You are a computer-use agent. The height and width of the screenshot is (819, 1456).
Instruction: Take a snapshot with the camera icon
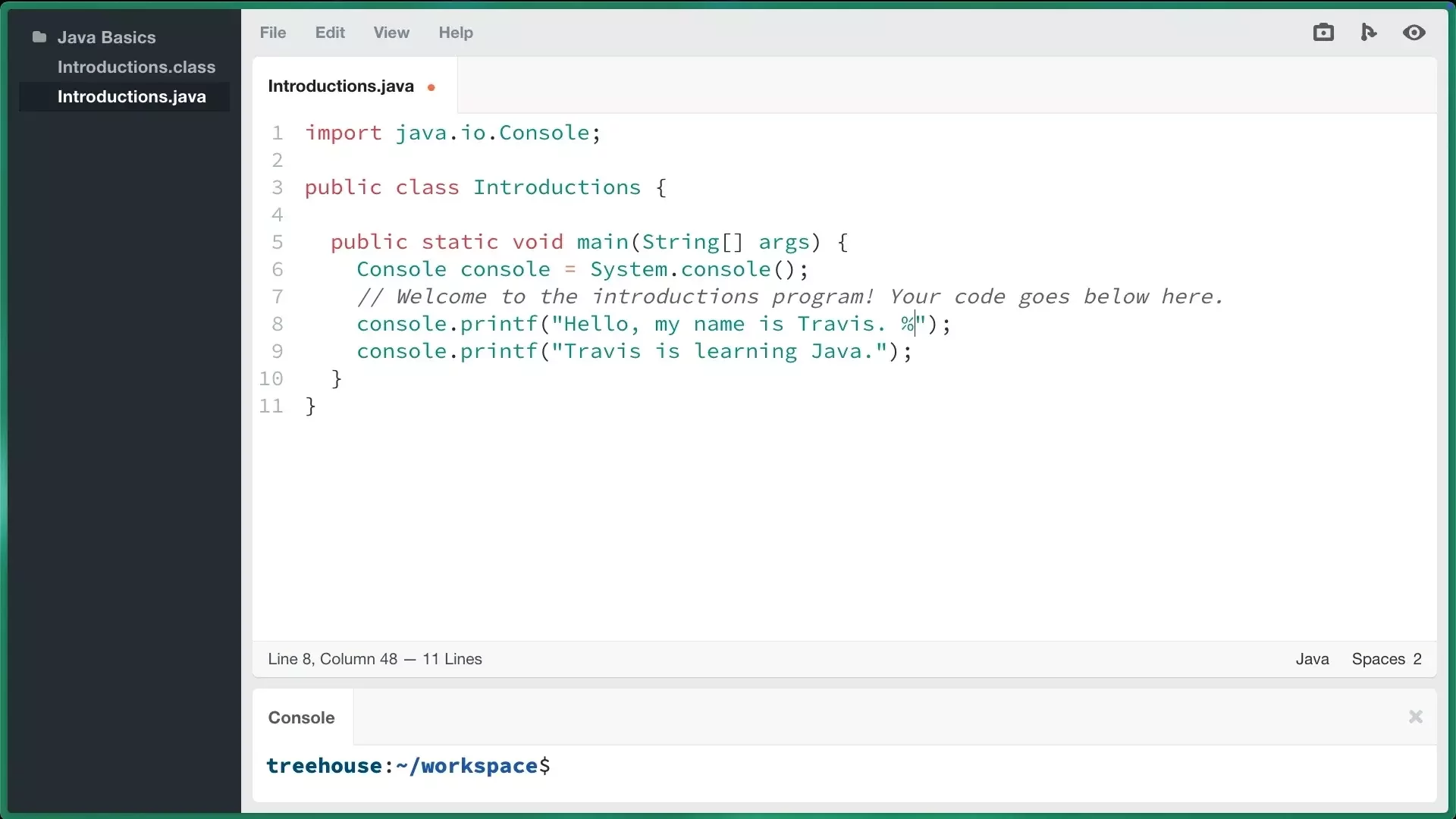(x=1323, y=32)
